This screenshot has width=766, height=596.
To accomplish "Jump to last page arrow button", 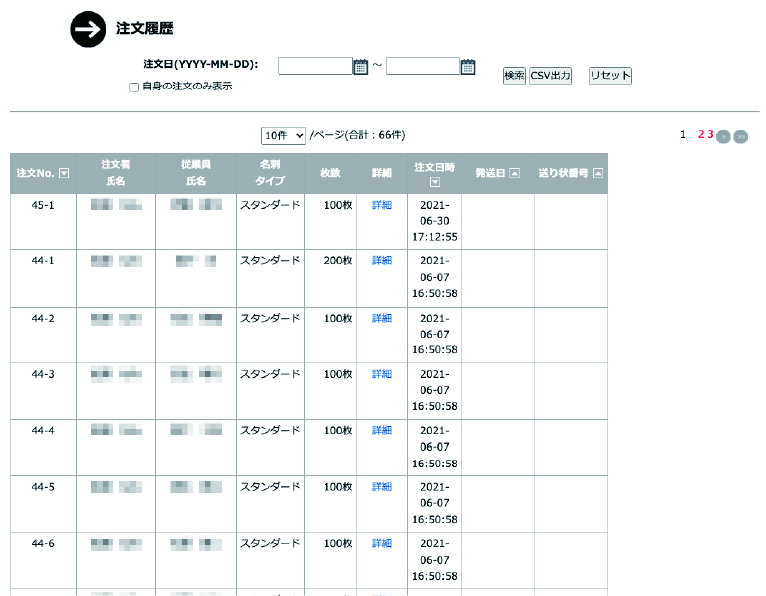I will point(740,135).
